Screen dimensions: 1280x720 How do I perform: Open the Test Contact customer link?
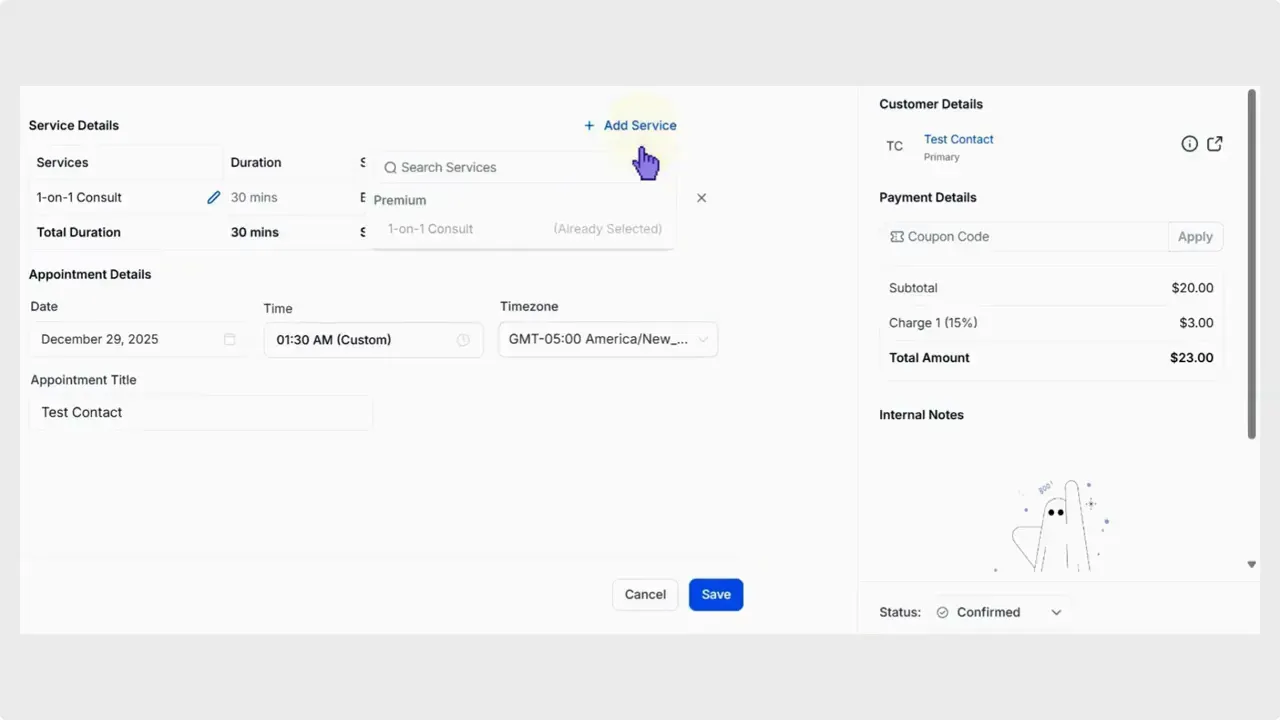958,139
